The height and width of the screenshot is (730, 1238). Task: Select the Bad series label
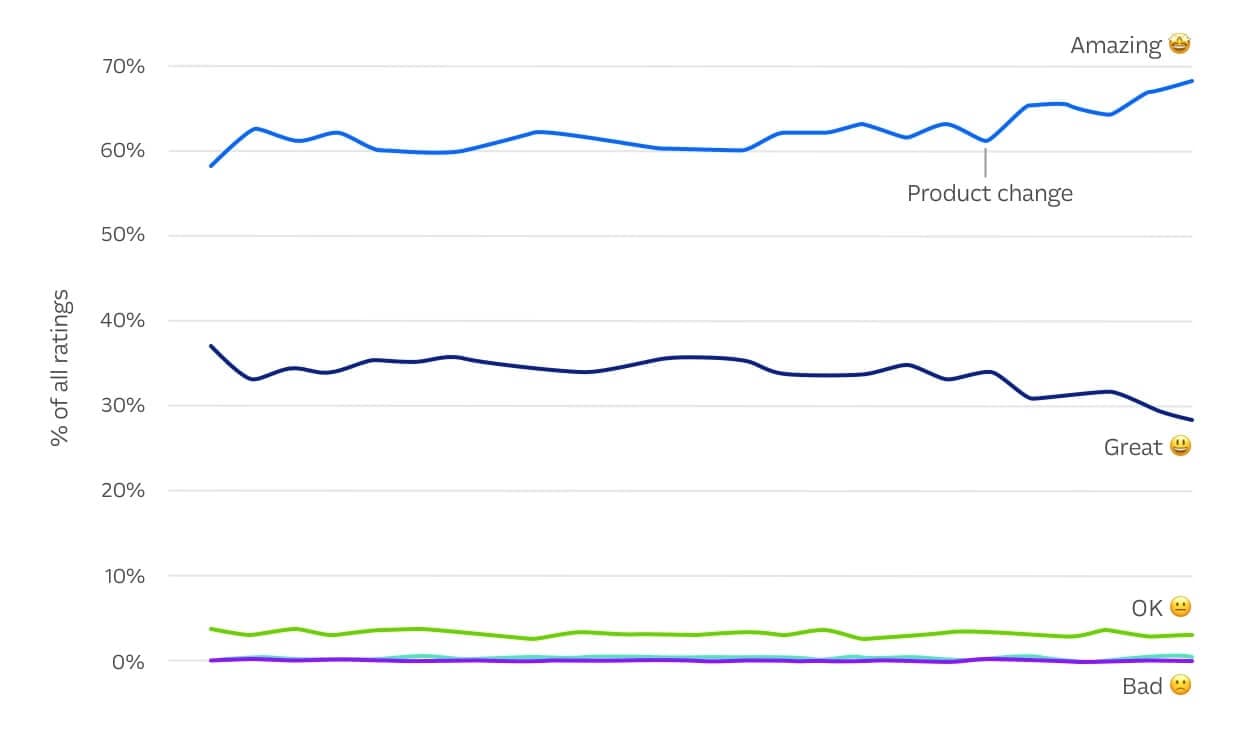(x=1143, y=686)
